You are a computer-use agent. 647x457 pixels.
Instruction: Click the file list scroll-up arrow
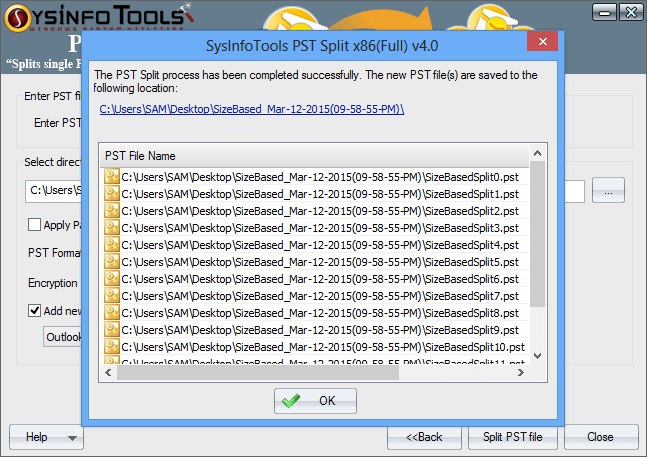click(x=537, y=153)
